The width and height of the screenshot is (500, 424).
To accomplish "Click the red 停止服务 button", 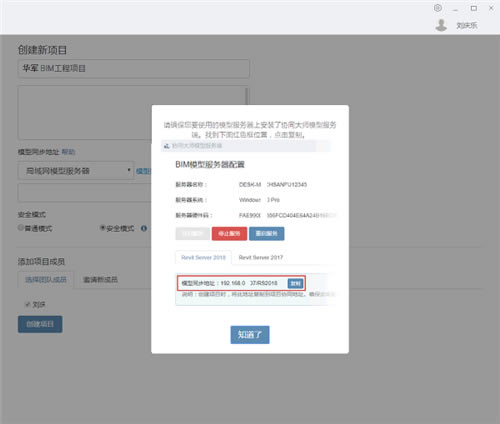I will [x=229, y=234].
